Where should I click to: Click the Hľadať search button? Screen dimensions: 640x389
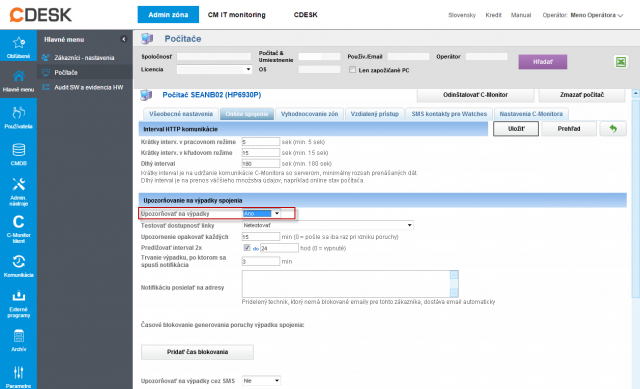[x=542, y=62]
